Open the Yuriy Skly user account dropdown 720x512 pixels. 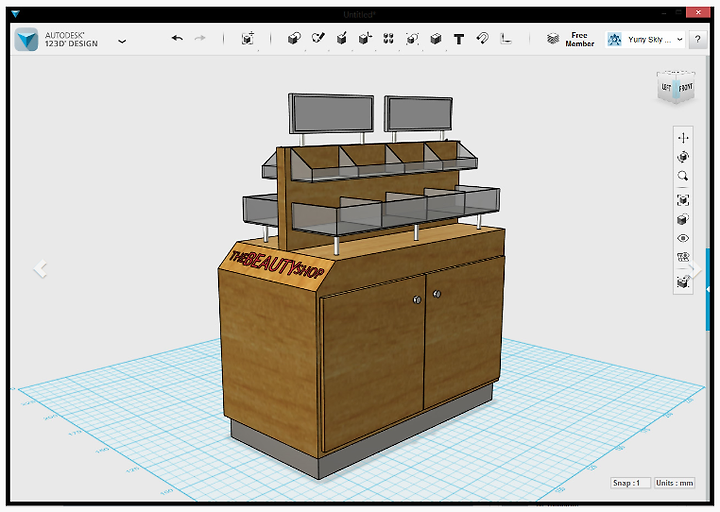pyautogui.click(x=645, y=40)
